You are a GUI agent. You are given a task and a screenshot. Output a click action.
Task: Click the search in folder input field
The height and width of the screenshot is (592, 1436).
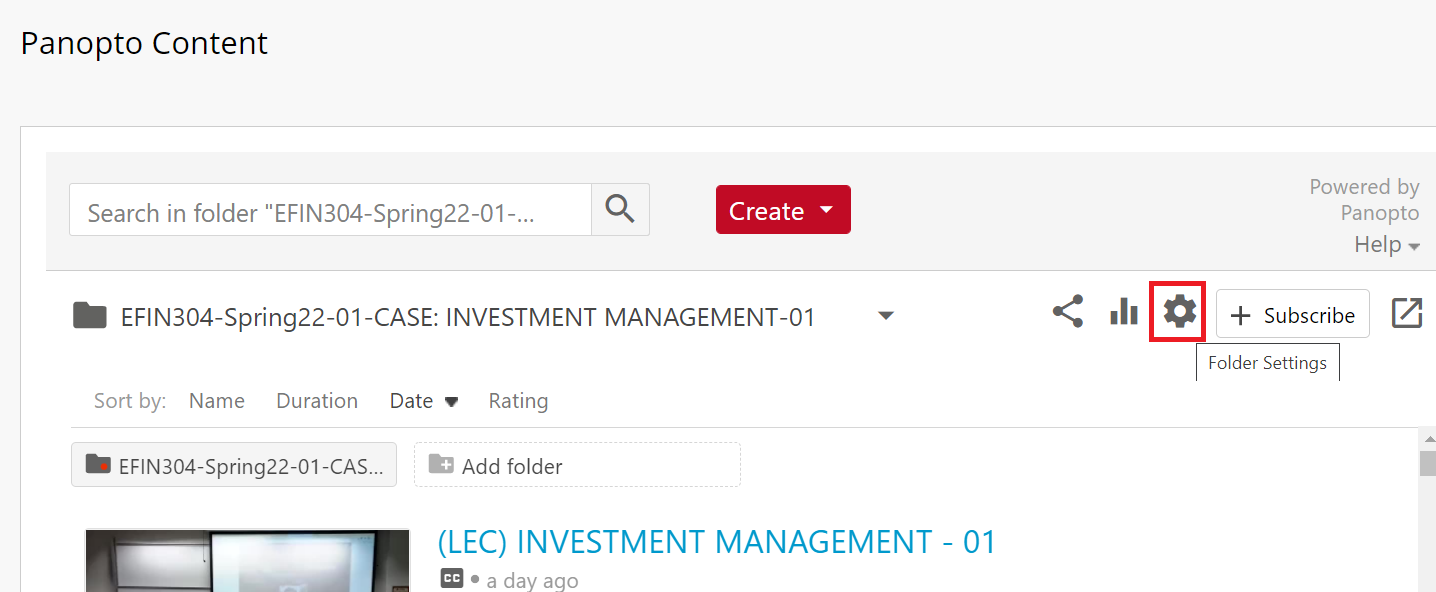(330, 210)
